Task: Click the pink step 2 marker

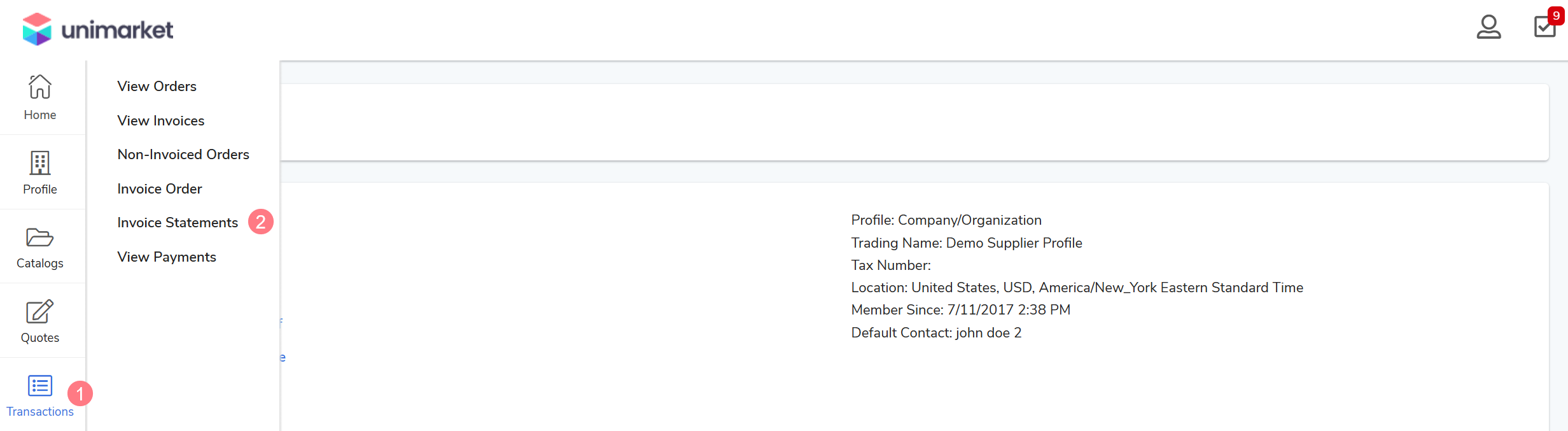Action: pos(260,222)
